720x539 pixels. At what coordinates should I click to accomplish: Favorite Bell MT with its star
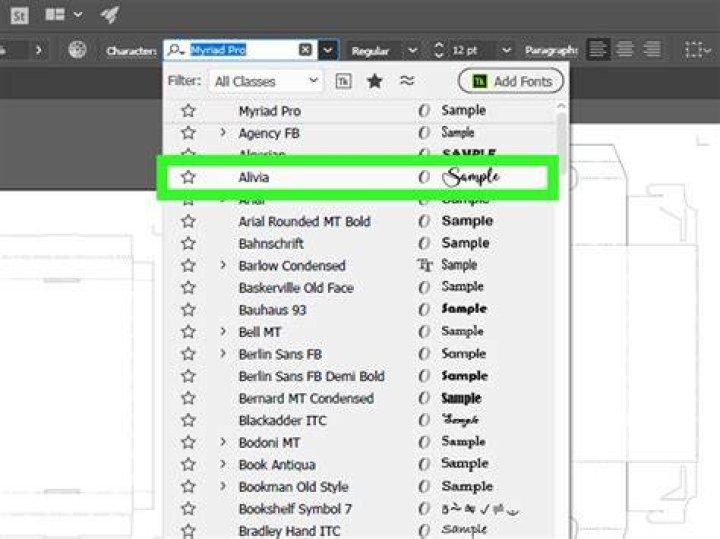point(188,332)
